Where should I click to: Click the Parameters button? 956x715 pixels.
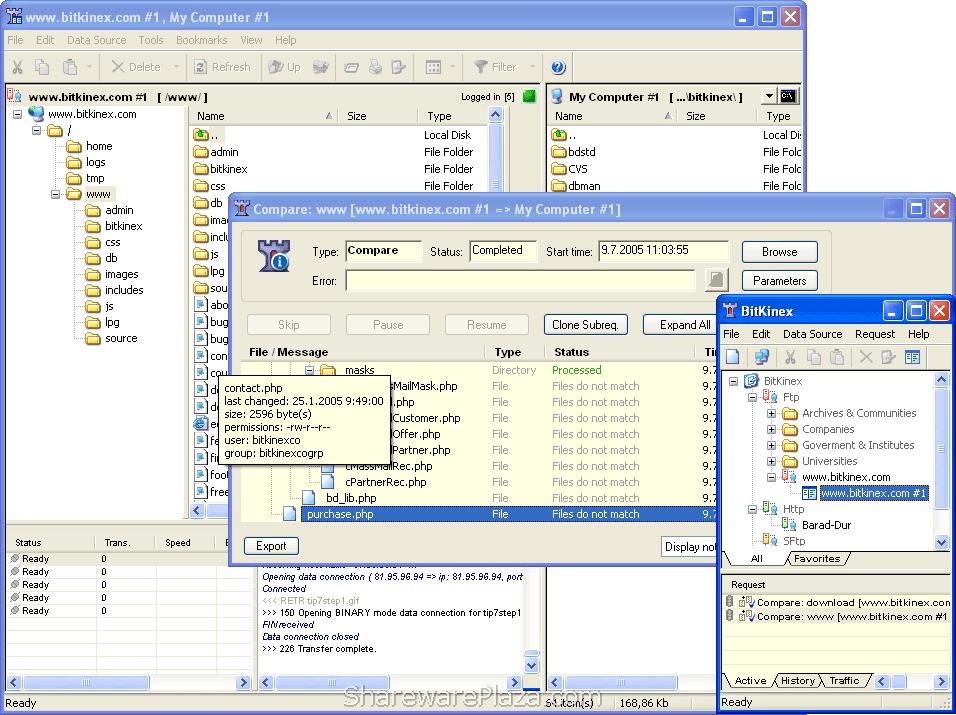tap(779, 281)
